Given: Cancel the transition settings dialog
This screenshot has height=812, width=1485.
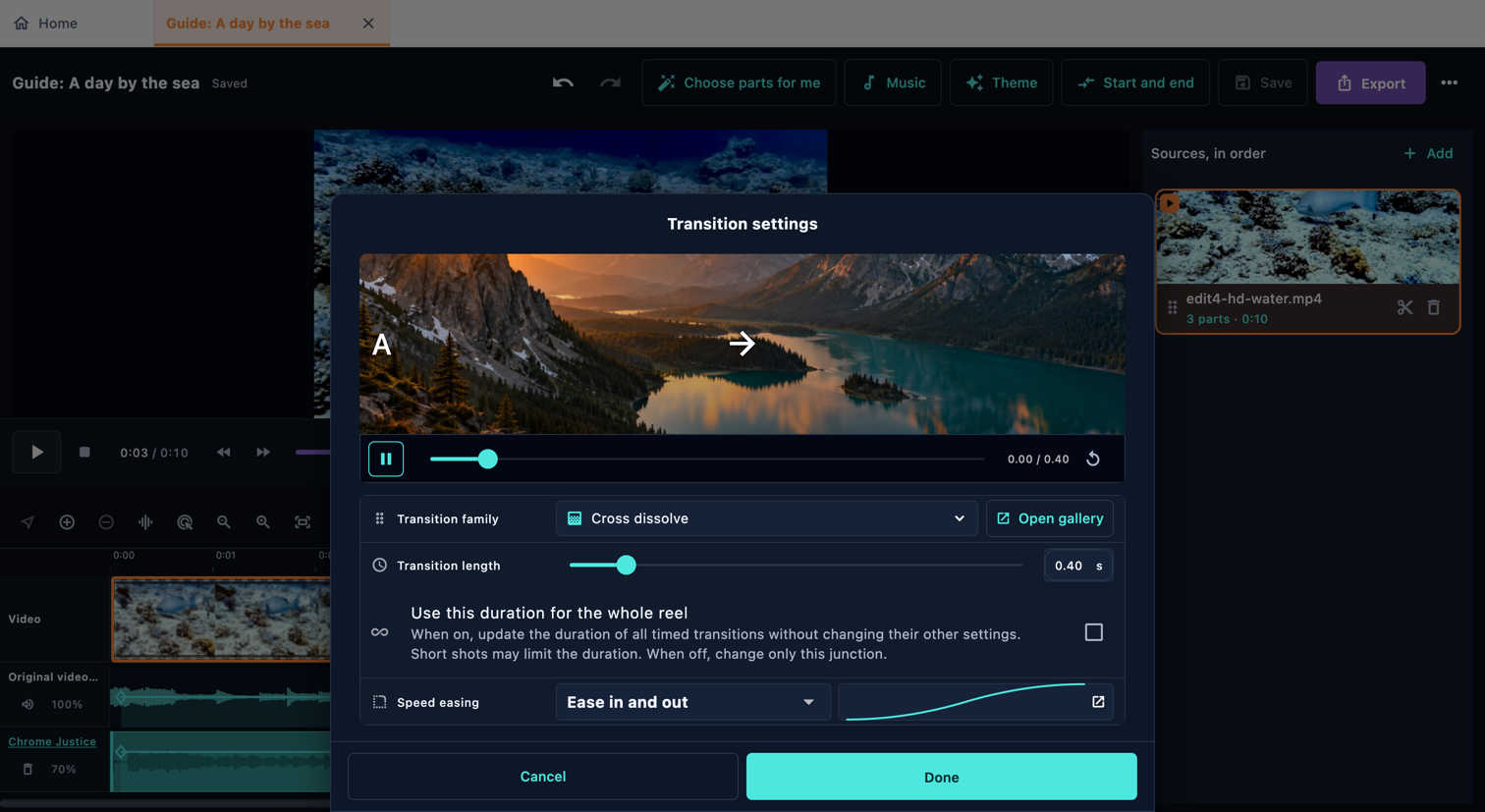Looking at the screenshot, I should [542, 777].
